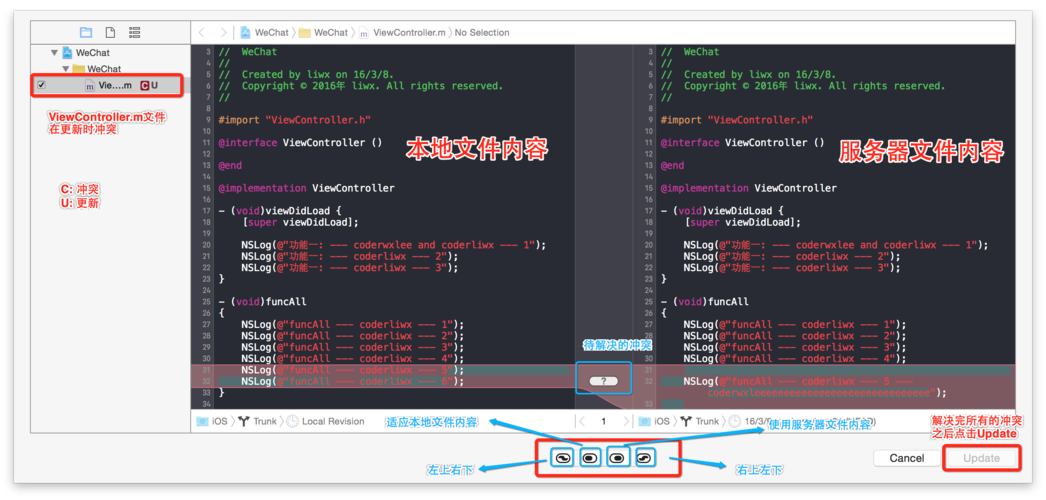Viewport: 1046px width, 500px height.
Task: Click the Cancel button
Action: coord(906,458)
